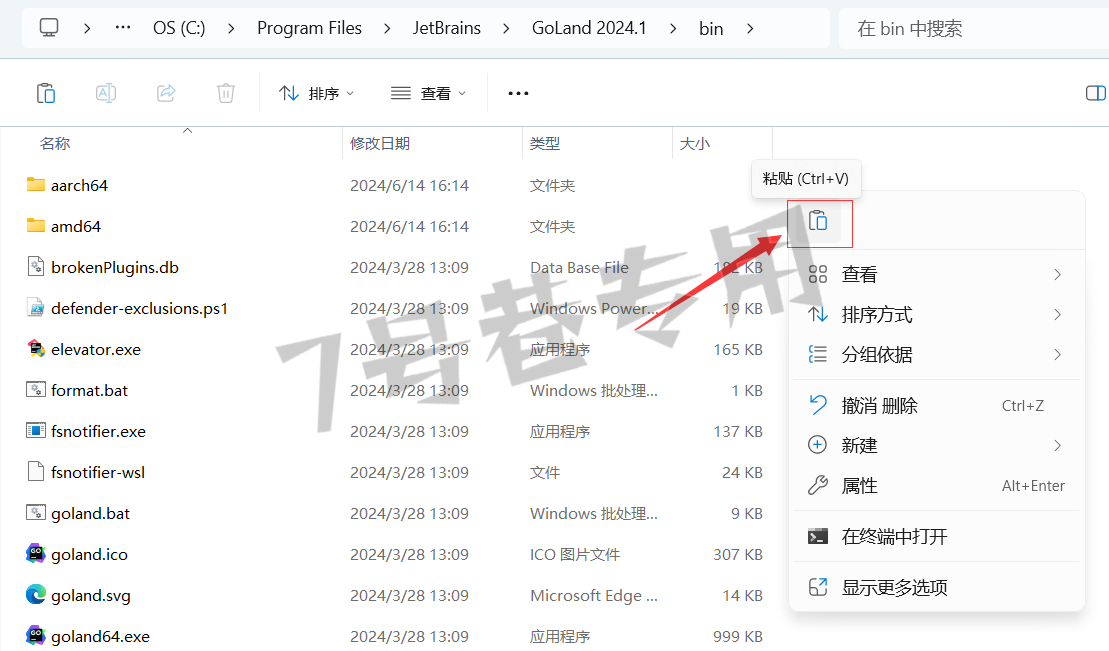Select the goland.ico file name

[x=89, y=555]
